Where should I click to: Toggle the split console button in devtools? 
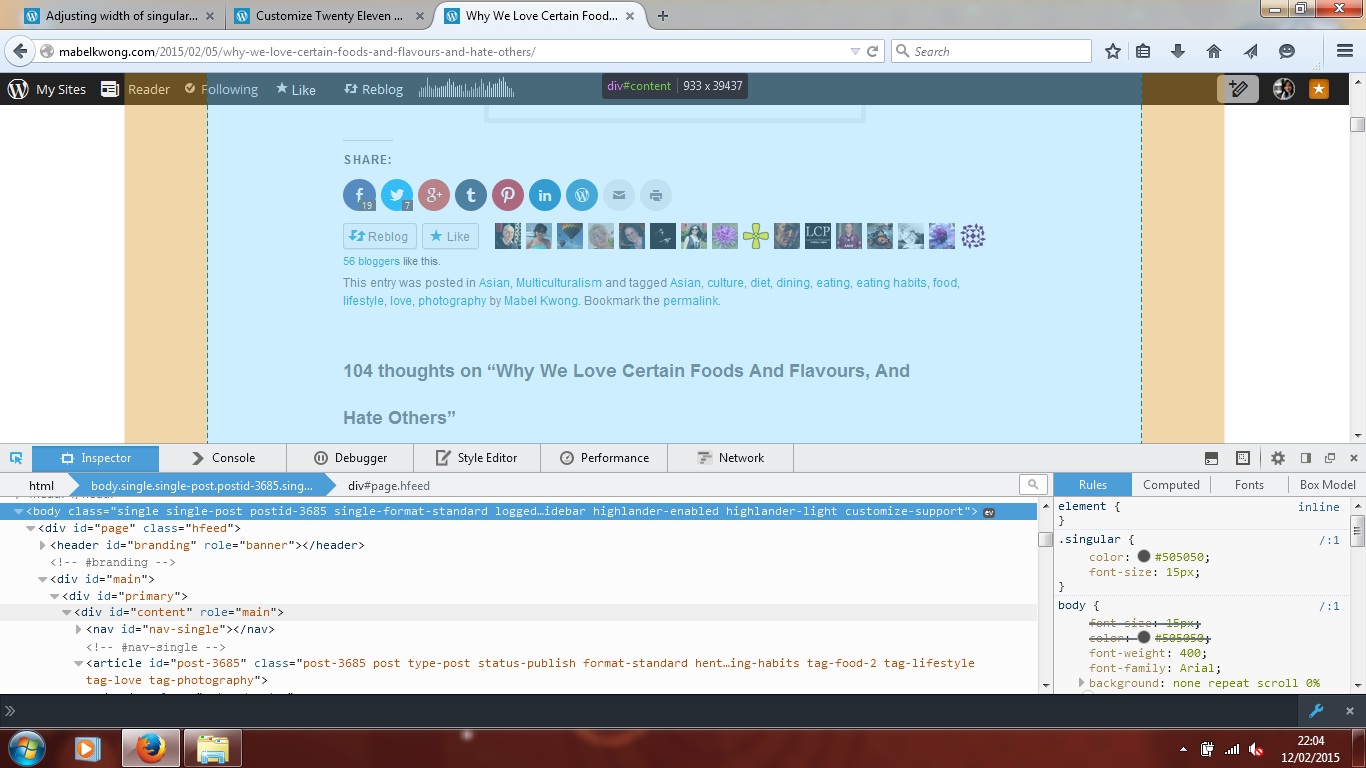coord(1211,458)
